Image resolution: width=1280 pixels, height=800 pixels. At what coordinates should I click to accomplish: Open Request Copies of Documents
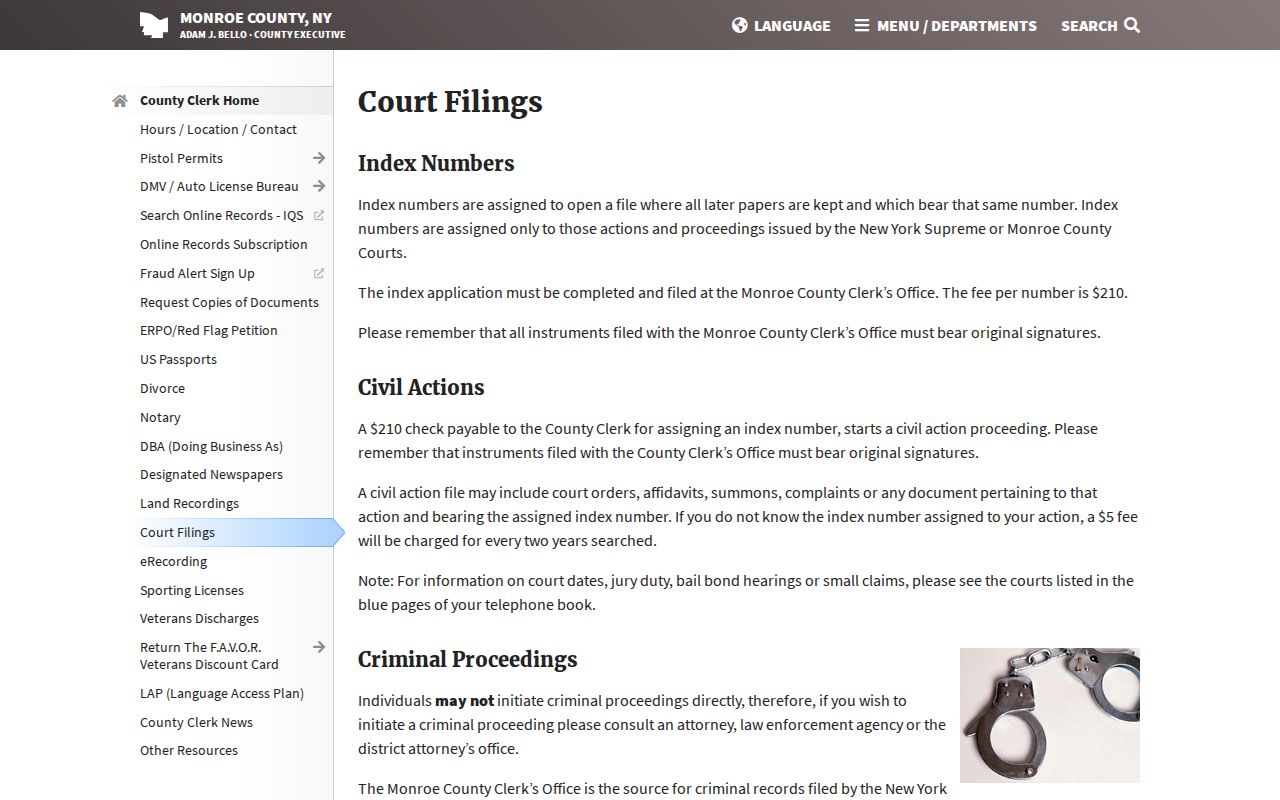(229, 303)
